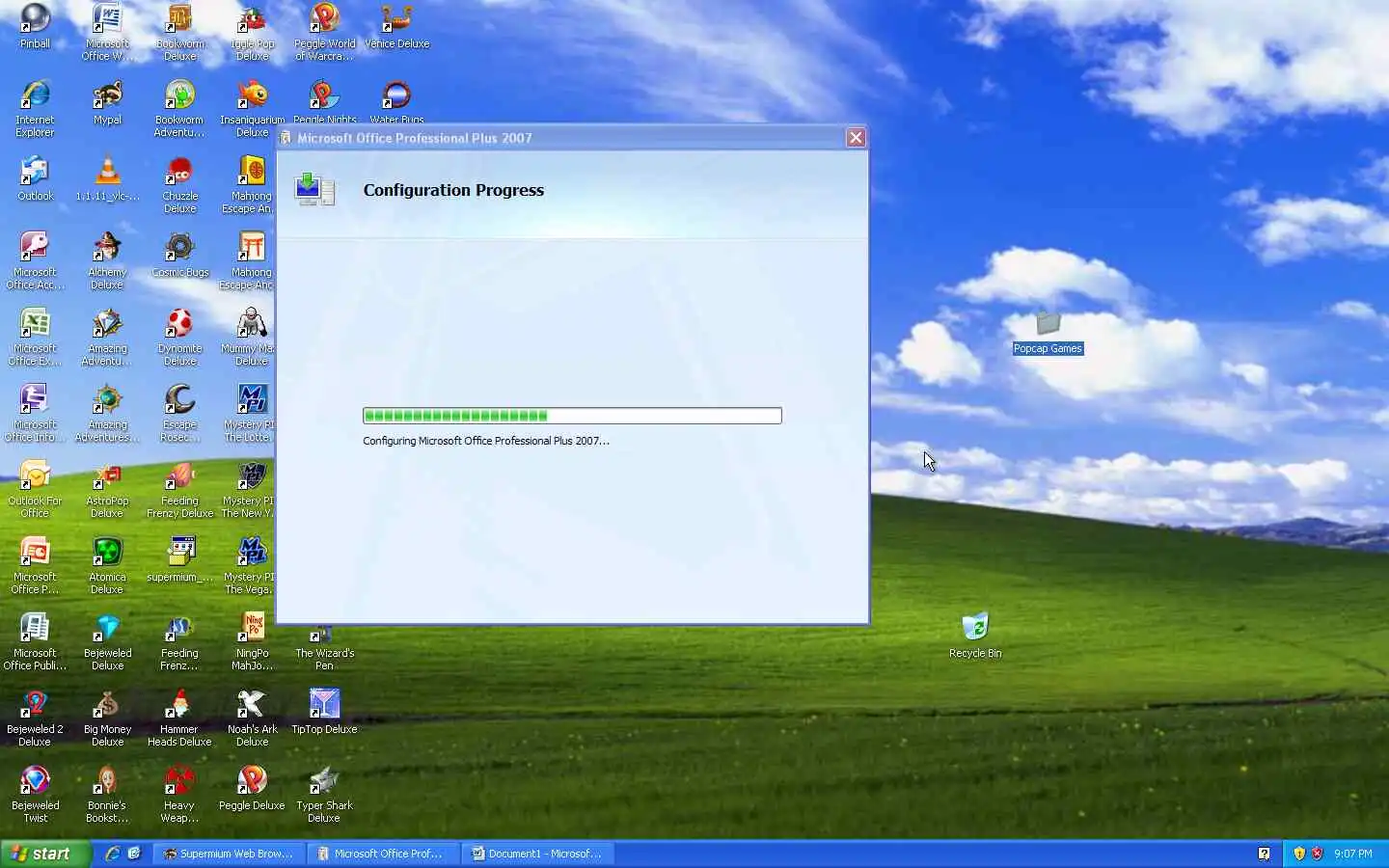
Task: Click Mystery PI The Lottery icon
Action: coord(249,414)
